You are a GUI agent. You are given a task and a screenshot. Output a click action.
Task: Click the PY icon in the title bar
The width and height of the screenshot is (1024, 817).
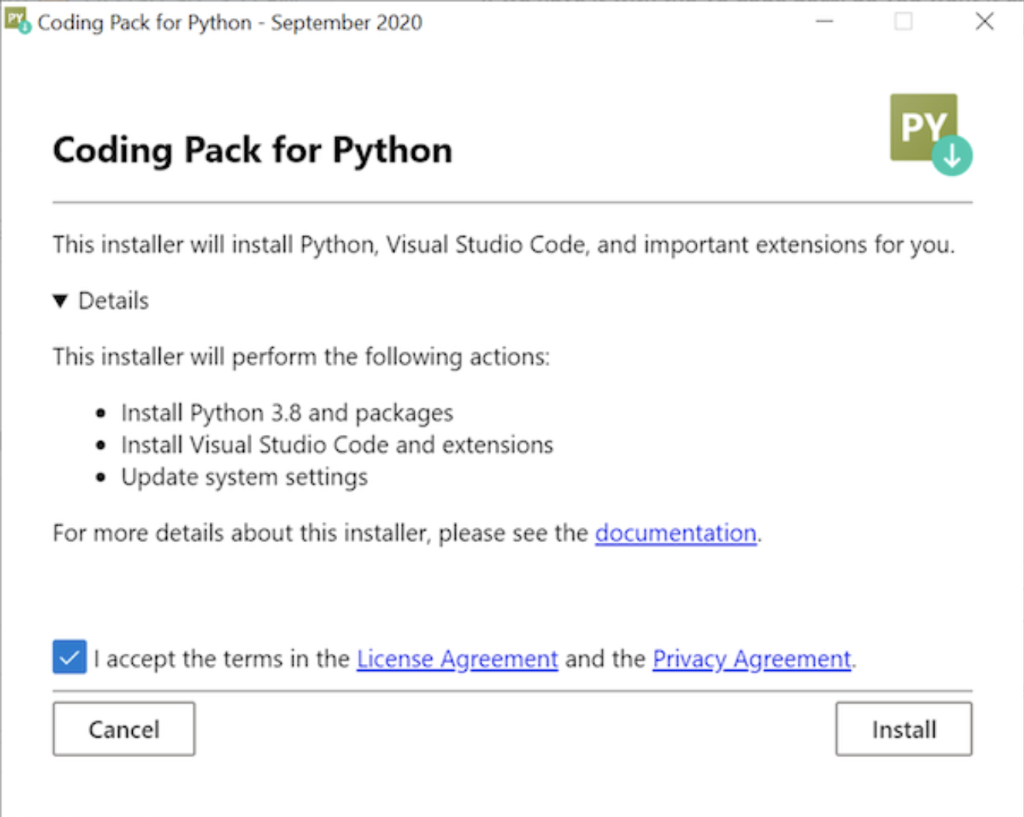point(20,20)
